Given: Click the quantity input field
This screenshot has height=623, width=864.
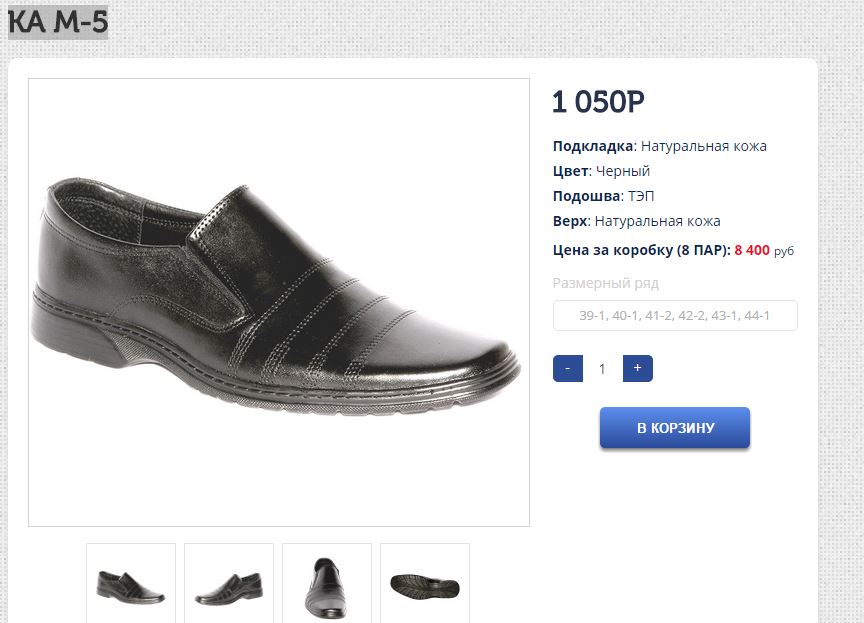Looking at the screenshot, I should pos(602,369).
